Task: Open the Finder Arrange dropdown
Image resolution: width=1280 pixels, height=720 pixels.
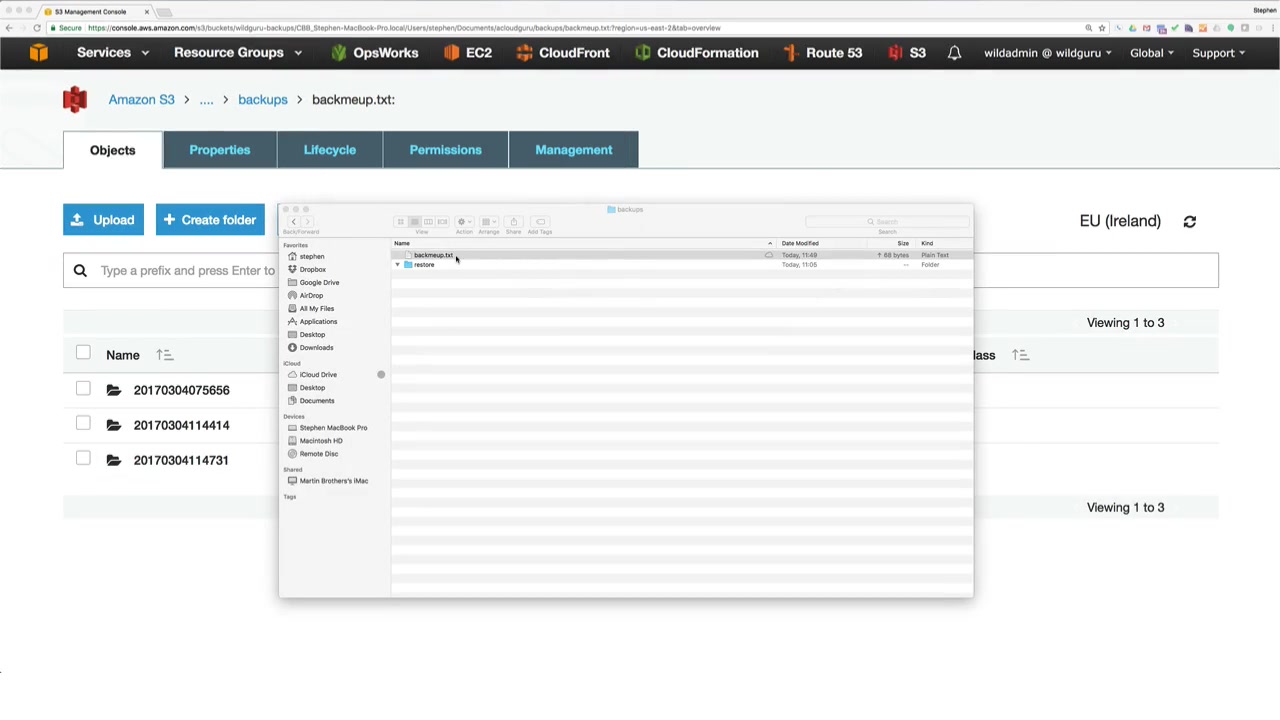Action: coord(488,222)
